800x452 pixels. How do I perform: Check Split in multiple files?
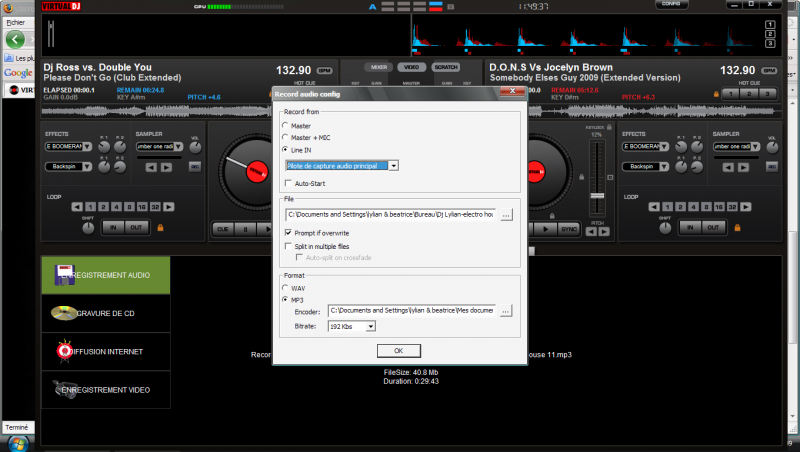tap(288, 245)
